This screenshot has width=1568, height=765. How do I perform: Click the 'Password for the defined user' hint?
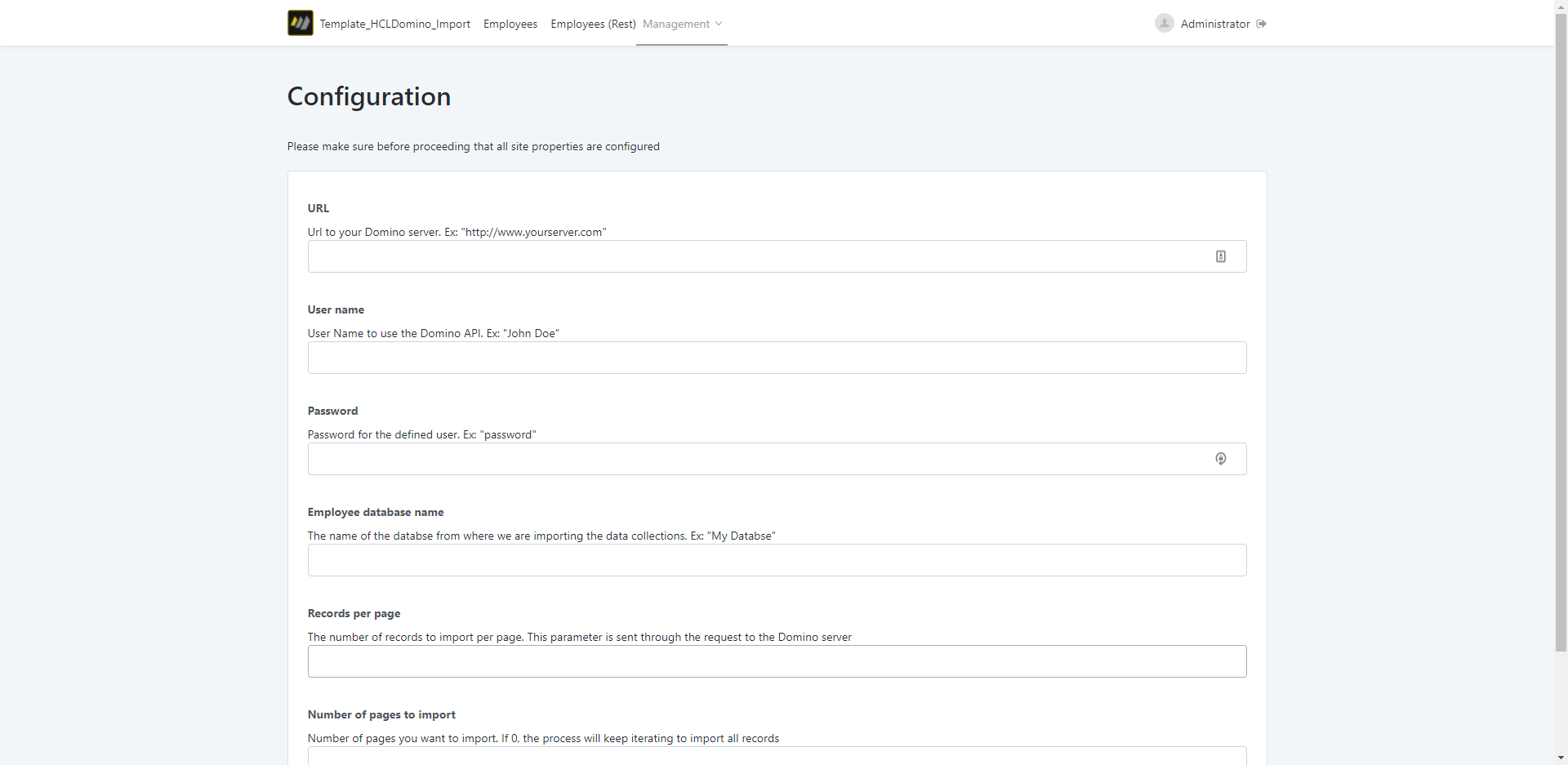pyautogui.click(x=422, y=434)
